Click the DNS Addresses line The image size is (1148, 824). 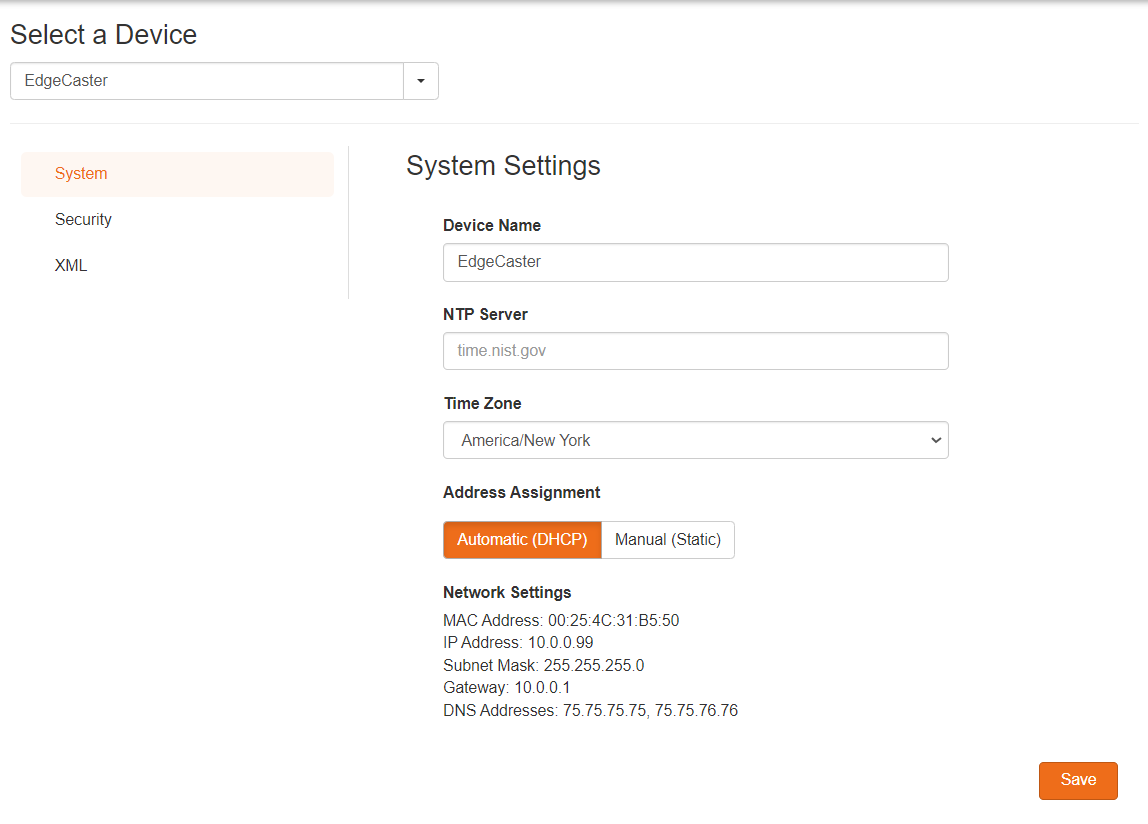[x=590, y=710]
